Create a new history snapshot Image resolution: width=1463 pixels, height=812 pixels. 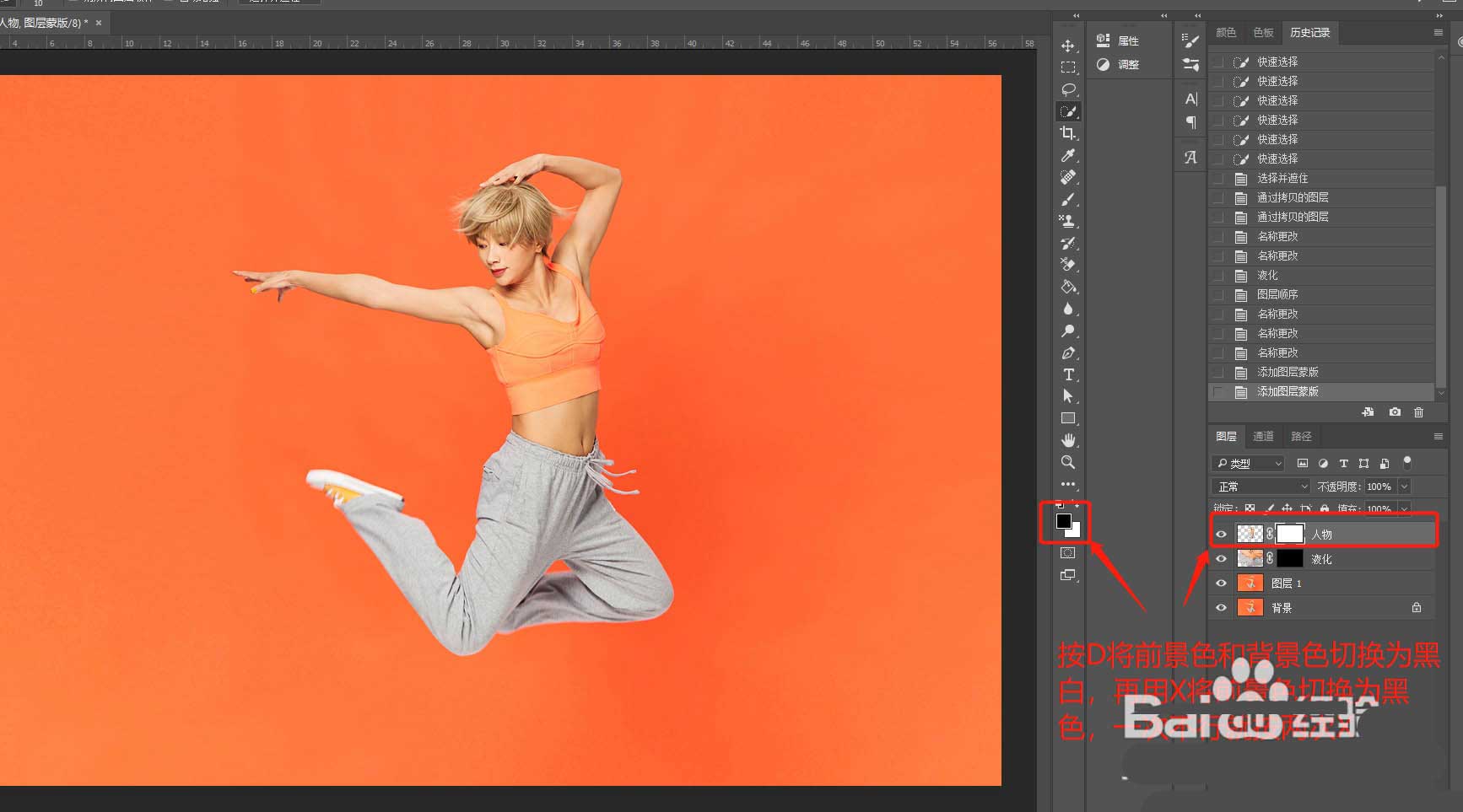tap(1395, 412)
